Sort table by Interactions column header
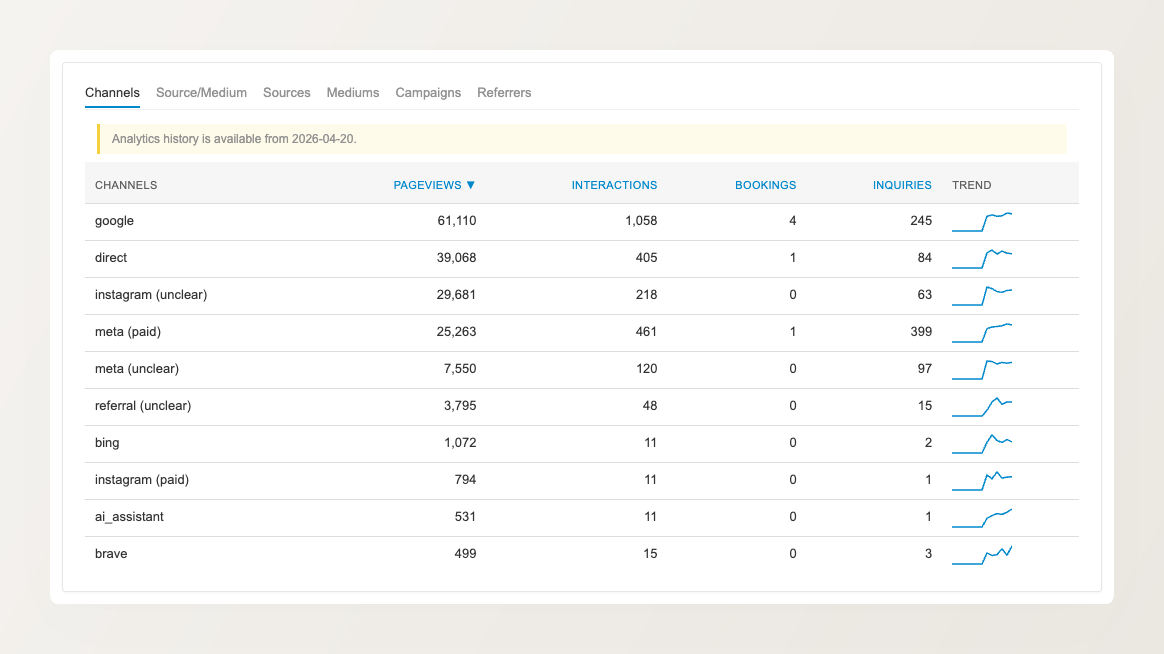This screenshot has height=654, width=1164. [614, 185]
